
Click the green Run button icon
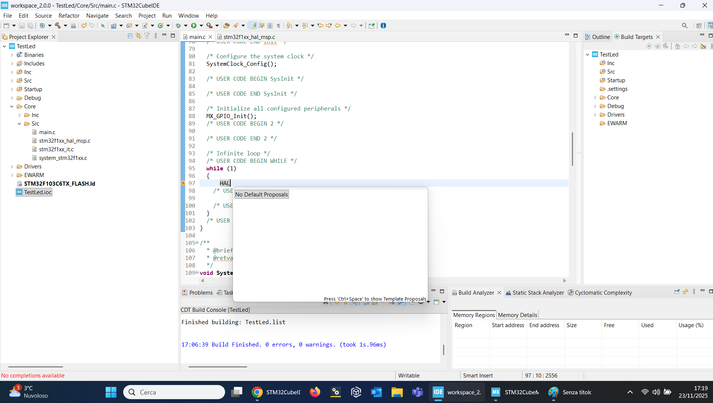[x=192, y=25]
